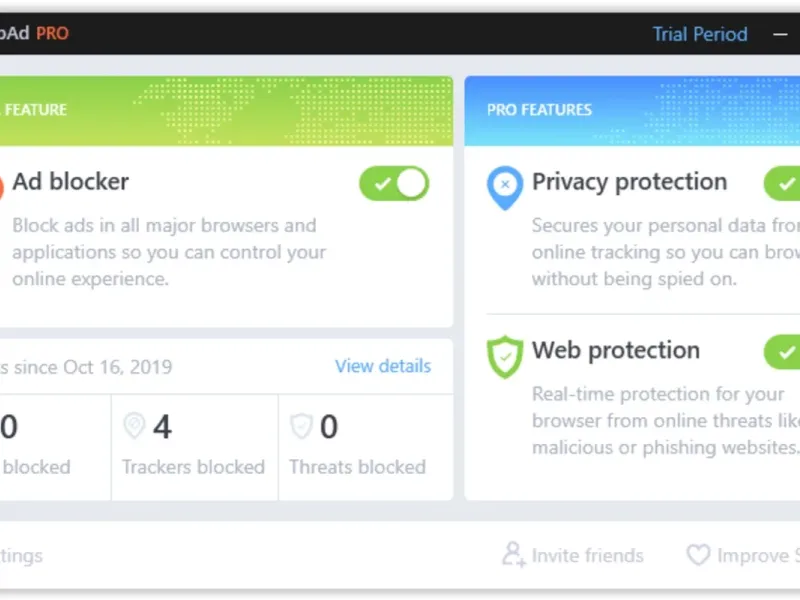Screen dimensions: 800x600
Task: Click the Invite friends button
Action: point(586,555)
